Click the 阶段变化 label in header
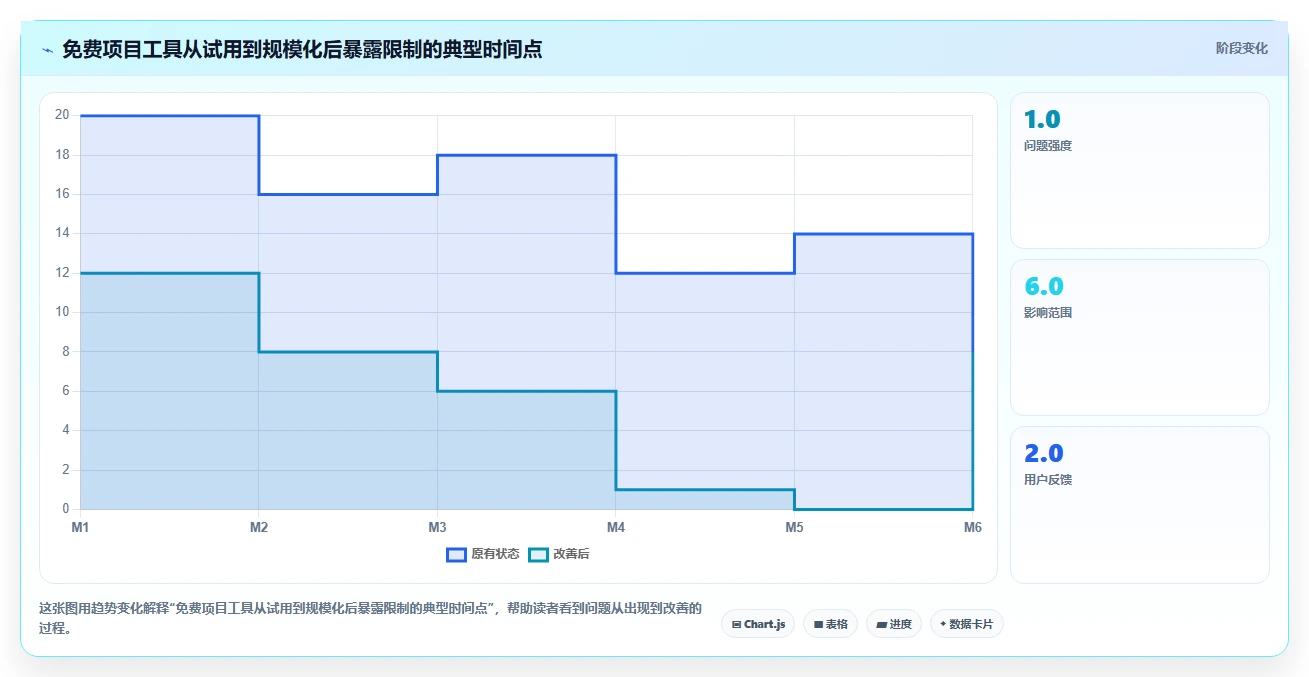This screenshot has width=1309, height=677. click(1242, 48)
